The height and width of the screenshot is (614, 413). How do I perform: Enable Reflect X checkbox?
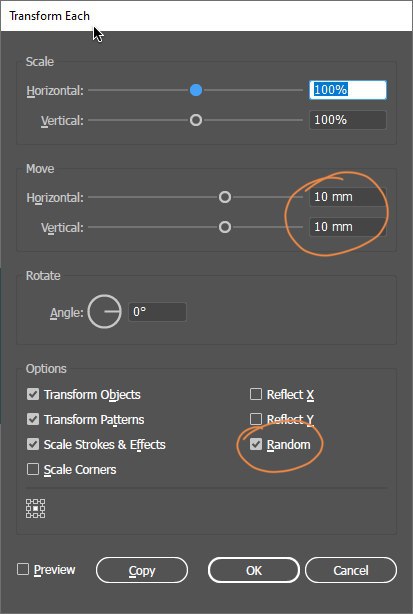(256, 394)
